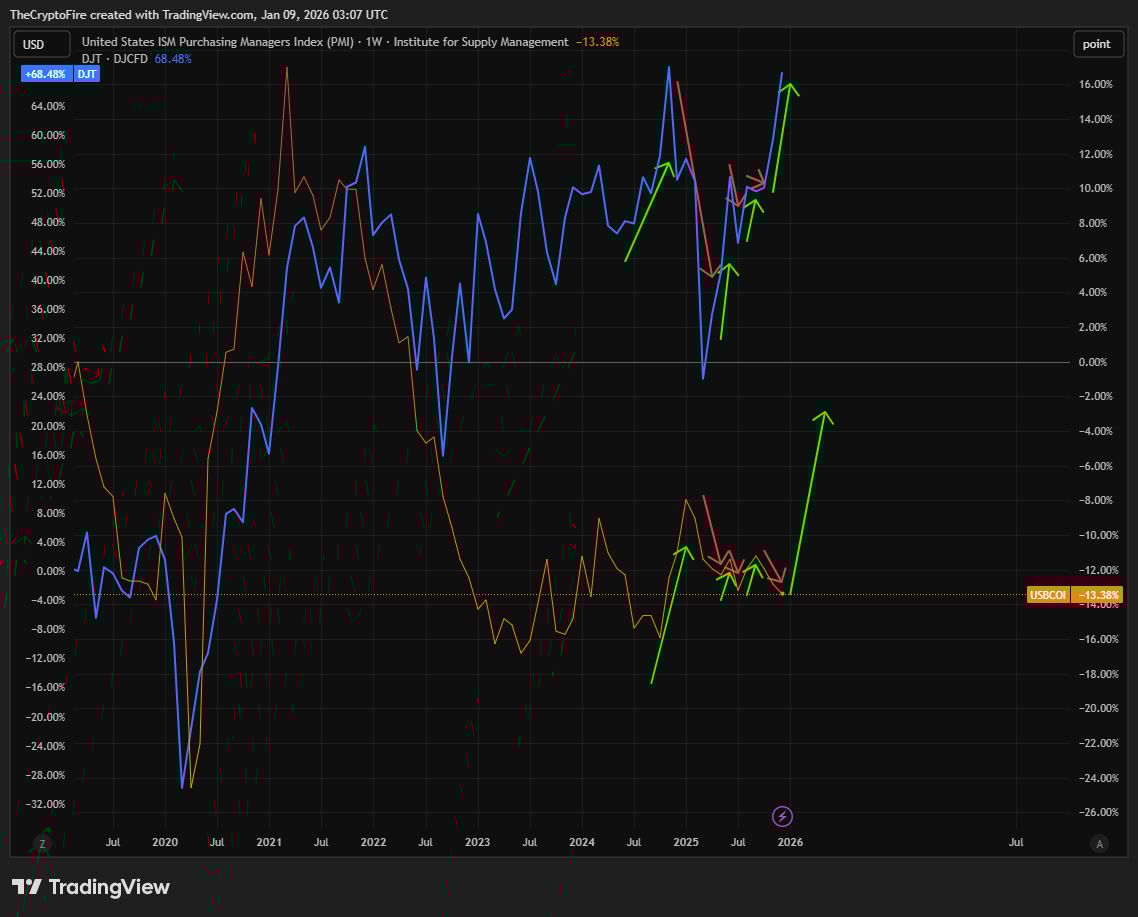Click the 2021 label on the time axis
1138x917 pixels.
[x=269, y=842]
